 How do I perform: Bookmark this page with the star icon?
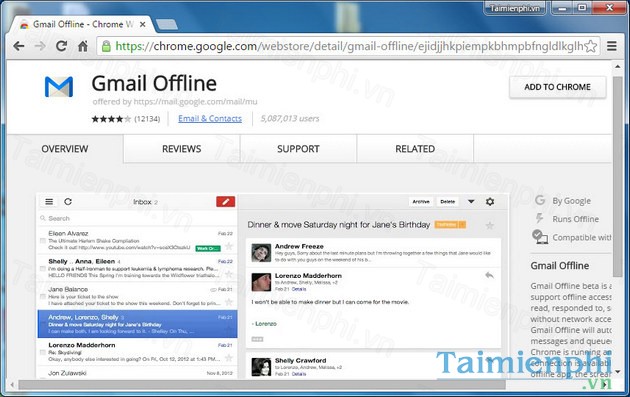click(591, 46)
